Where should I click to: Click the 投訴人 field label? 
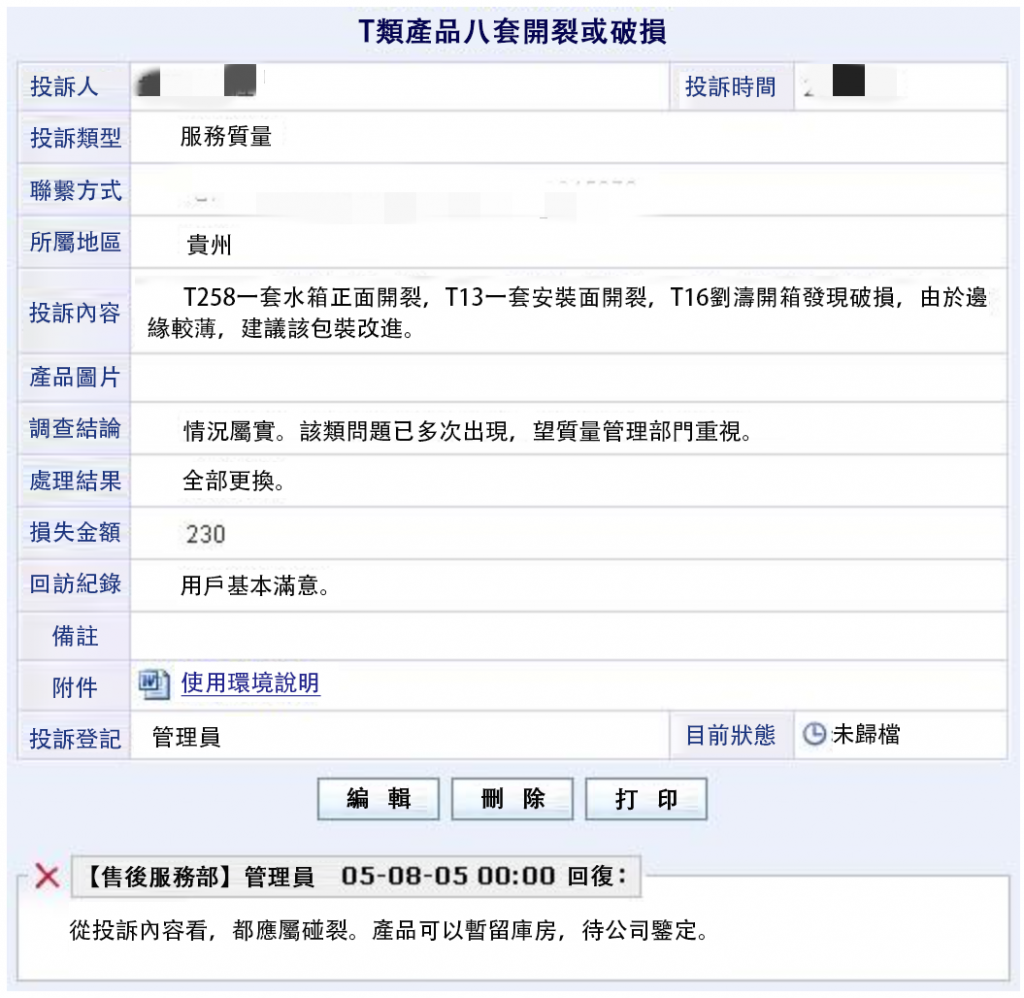click(x=65, y=87)
